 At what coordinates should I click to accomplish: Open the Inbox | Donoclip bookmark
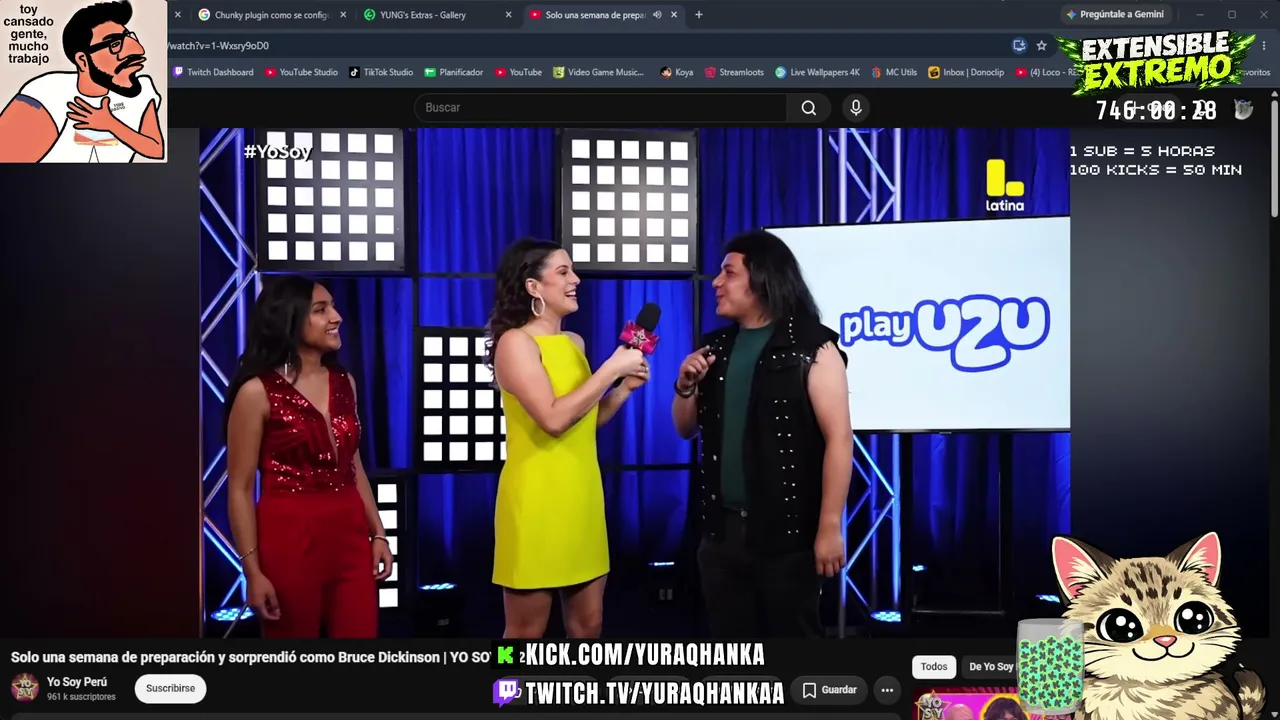point(966,72)
